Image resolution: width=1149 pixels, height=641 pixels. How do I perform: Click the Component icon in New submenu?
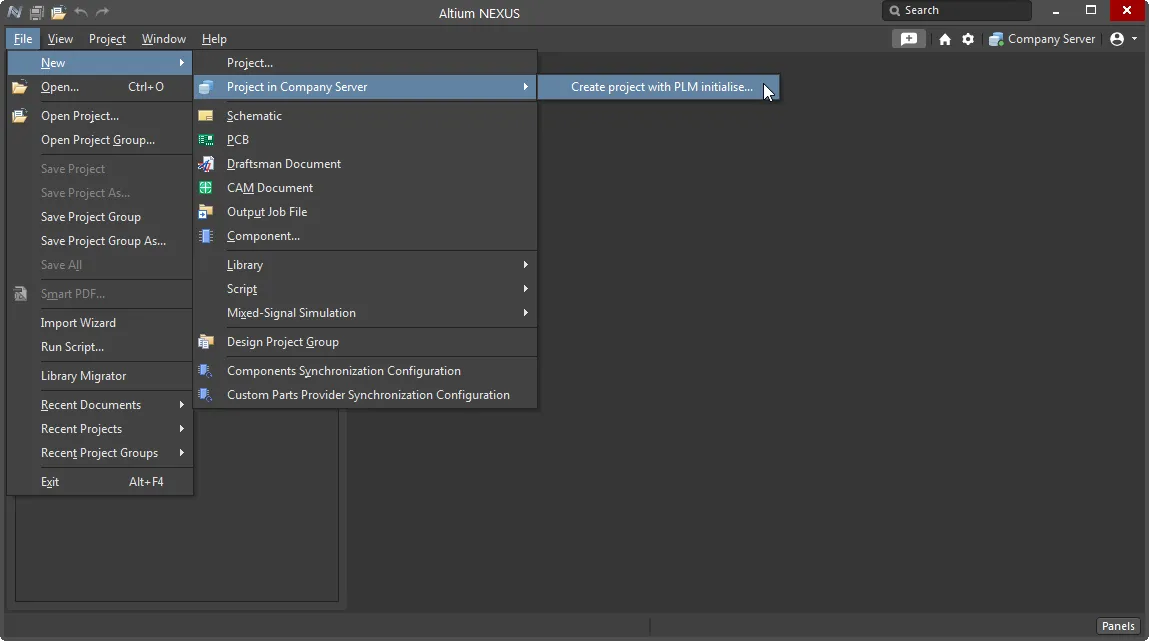[x=206, y=236]
